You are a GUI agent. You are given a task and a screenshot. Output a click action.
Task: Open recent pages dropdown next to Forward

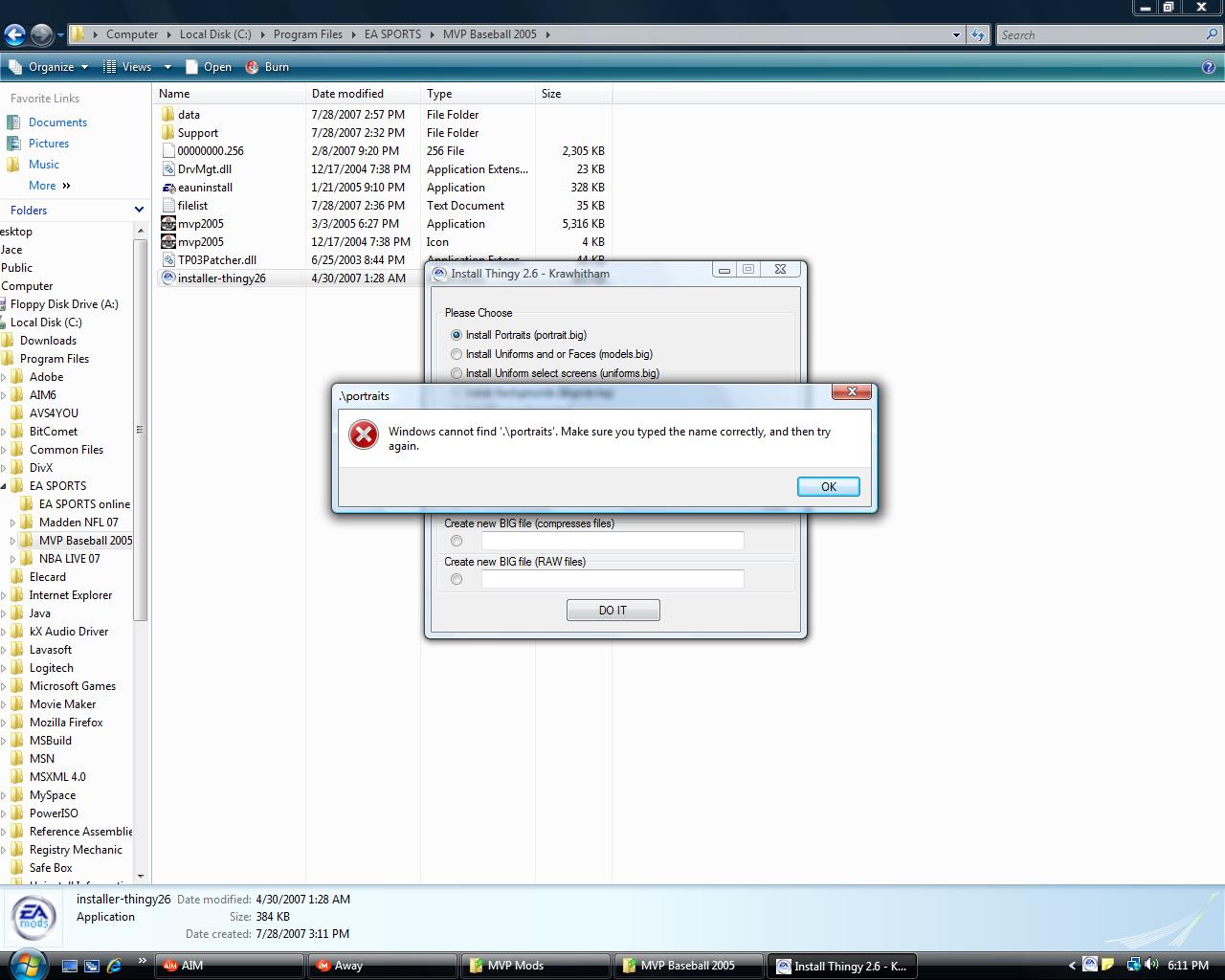(60, 35)
